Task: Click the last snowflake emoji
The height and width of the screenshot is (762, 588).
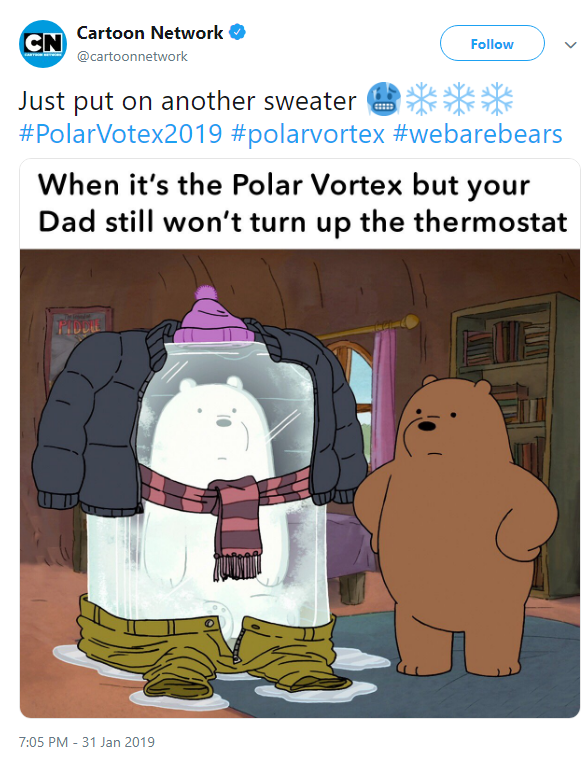Action: click(497, 99)
